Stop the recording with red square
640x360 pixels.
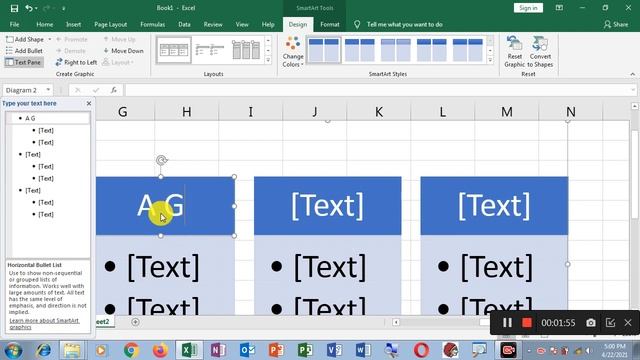coord(527,323)
